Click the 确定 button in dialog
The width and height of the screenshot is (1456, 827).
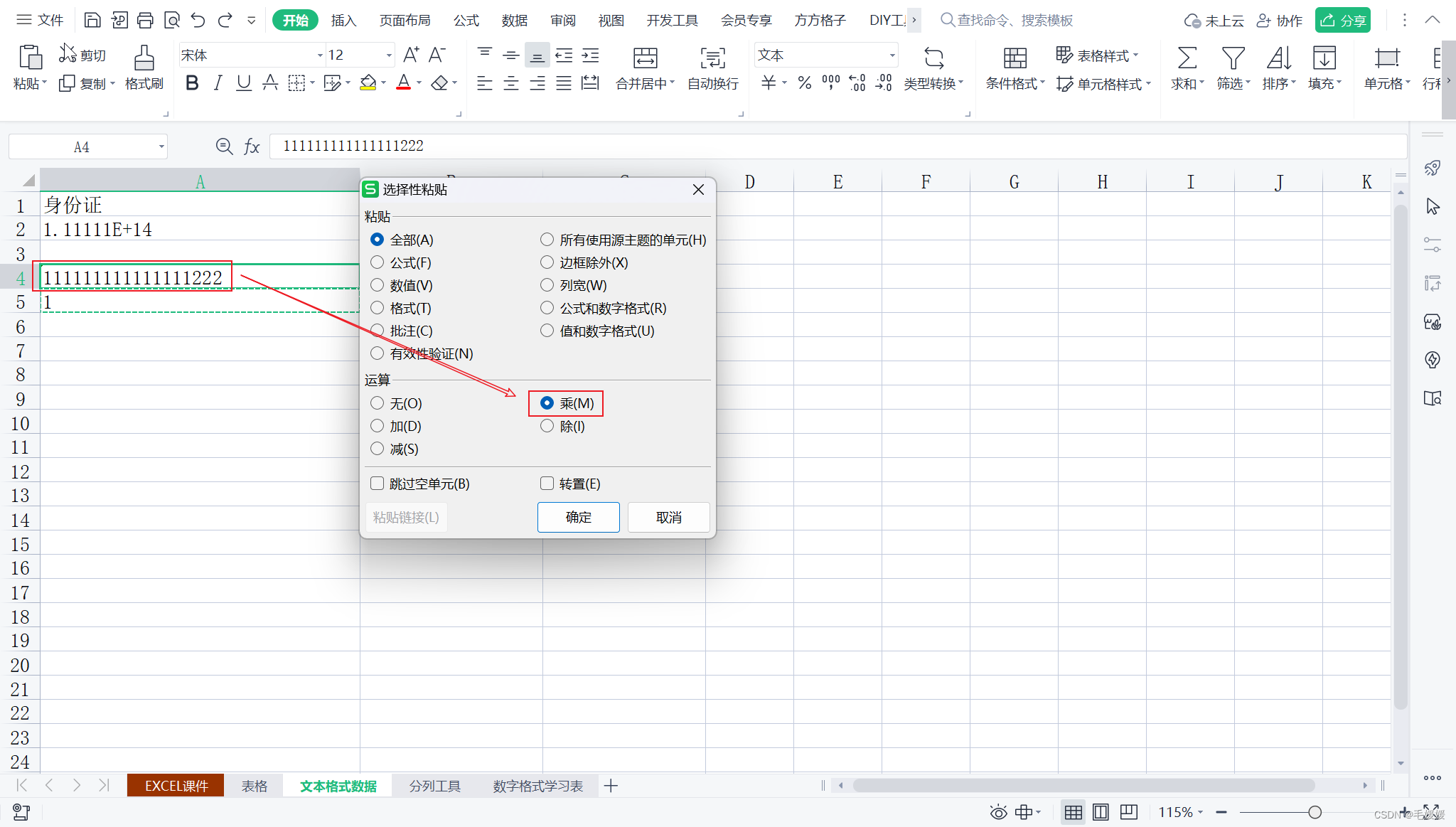pyautogui.click(x=578, y=517)
